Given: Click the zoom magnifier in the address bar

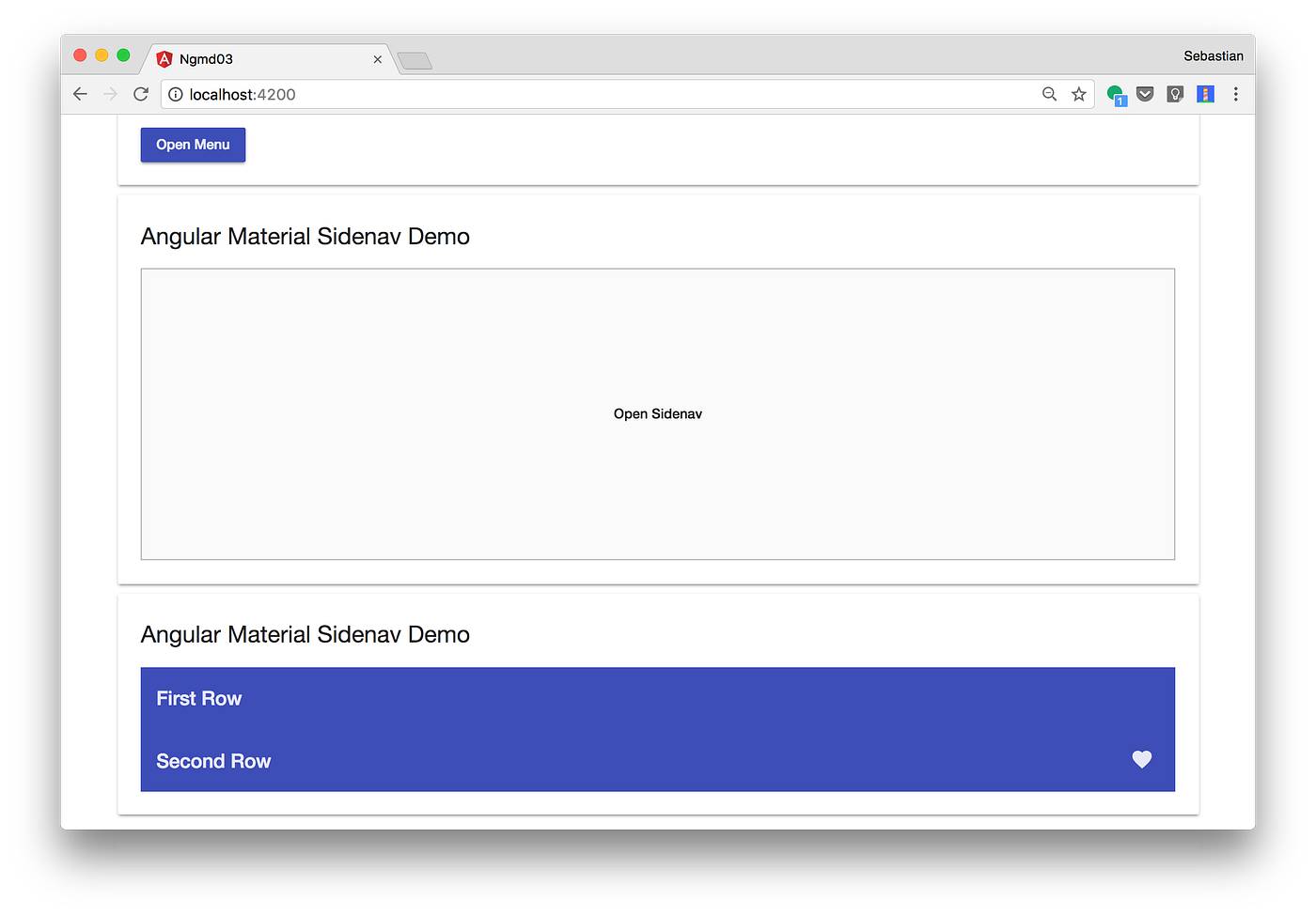Looking at the screenshot, I should click(x=1049, y=94).
